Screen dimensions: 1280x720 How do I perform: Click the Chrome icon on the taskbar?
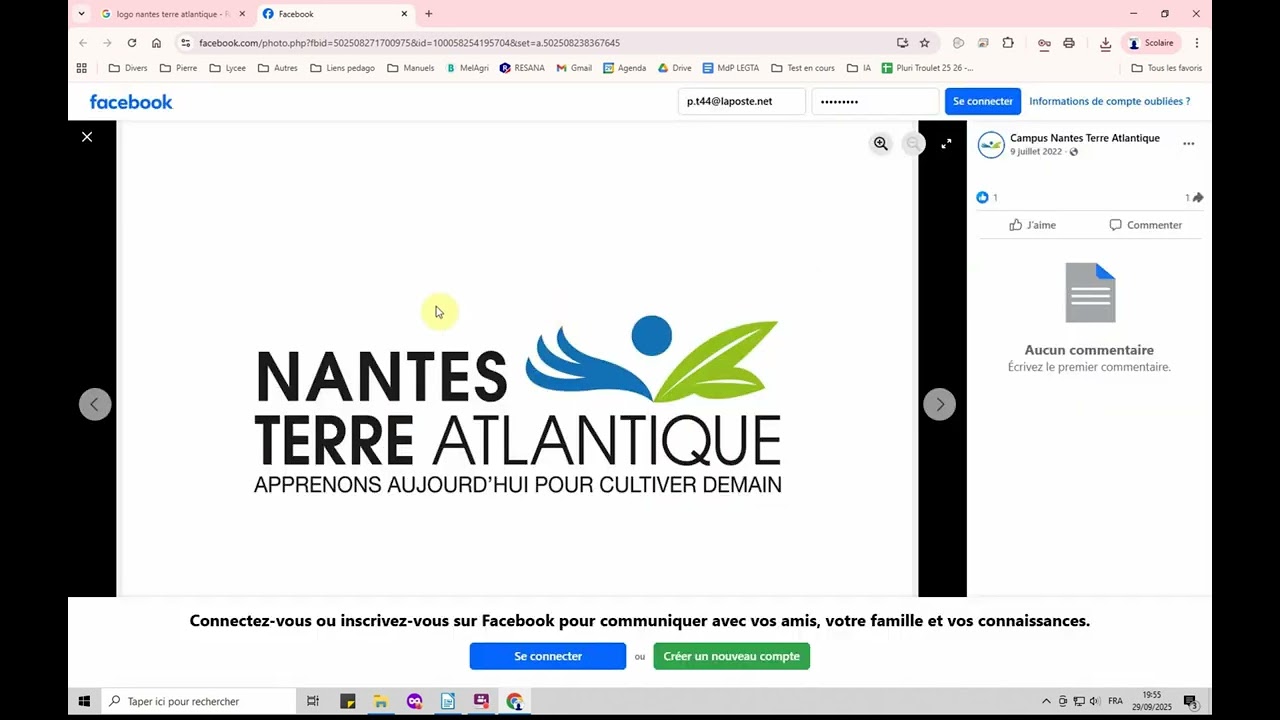(514, 701)
